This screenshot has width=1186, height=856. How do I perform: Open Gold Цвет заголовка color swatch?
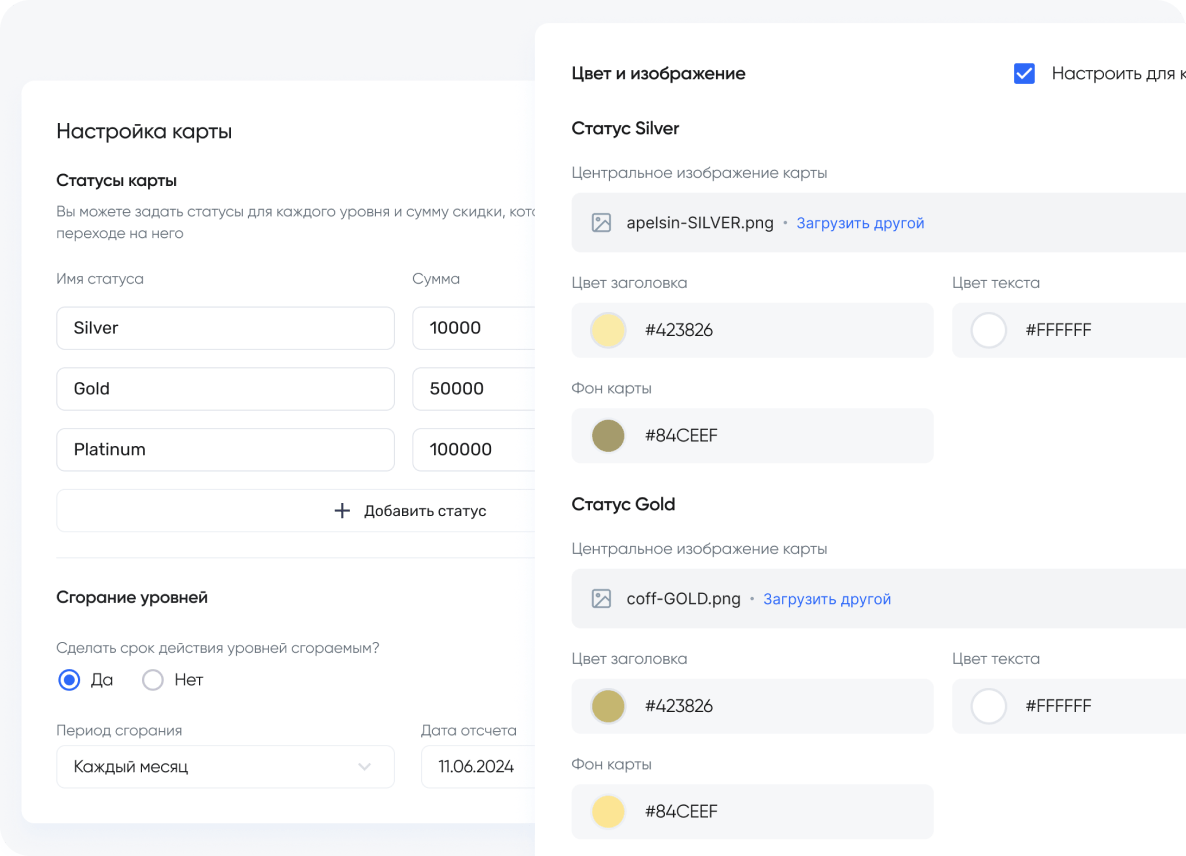point(608,706)
